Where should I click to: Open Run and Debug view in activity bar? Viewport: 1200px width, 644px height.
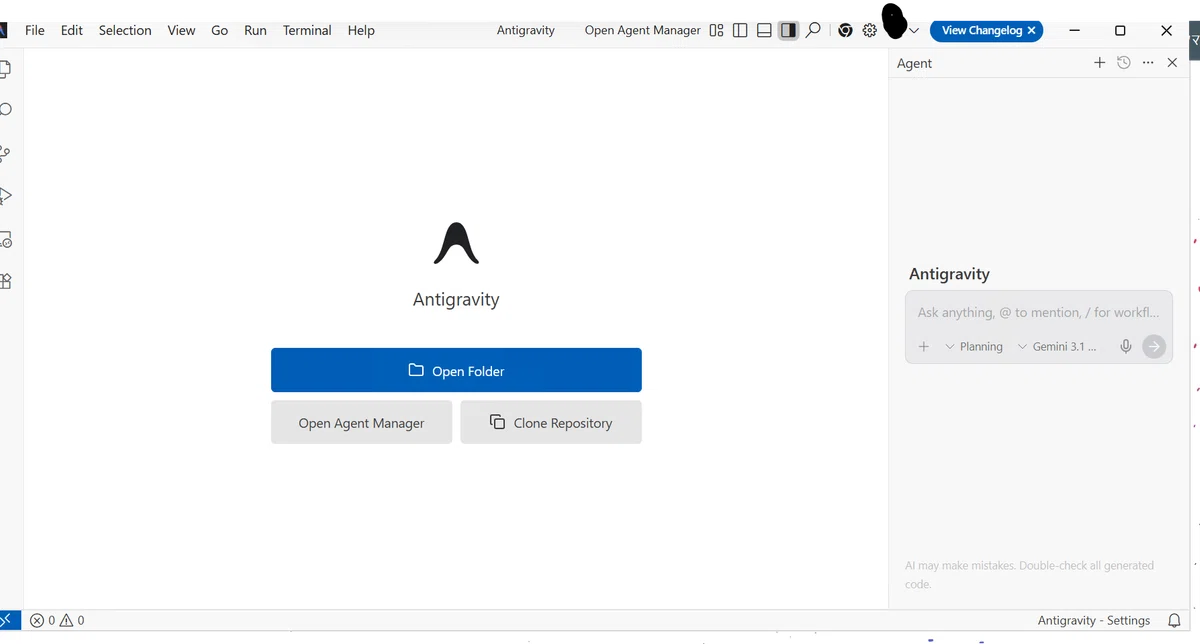click(x=4, y=196)
